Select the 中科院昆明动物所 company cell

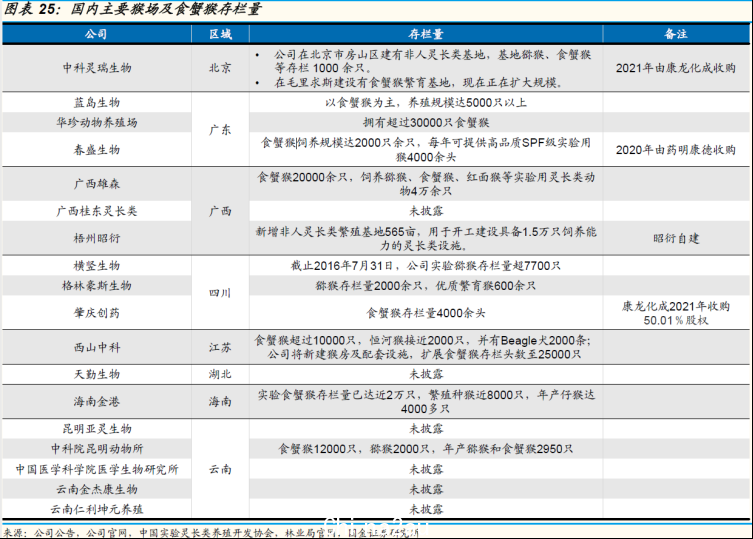tap(97, 449)
